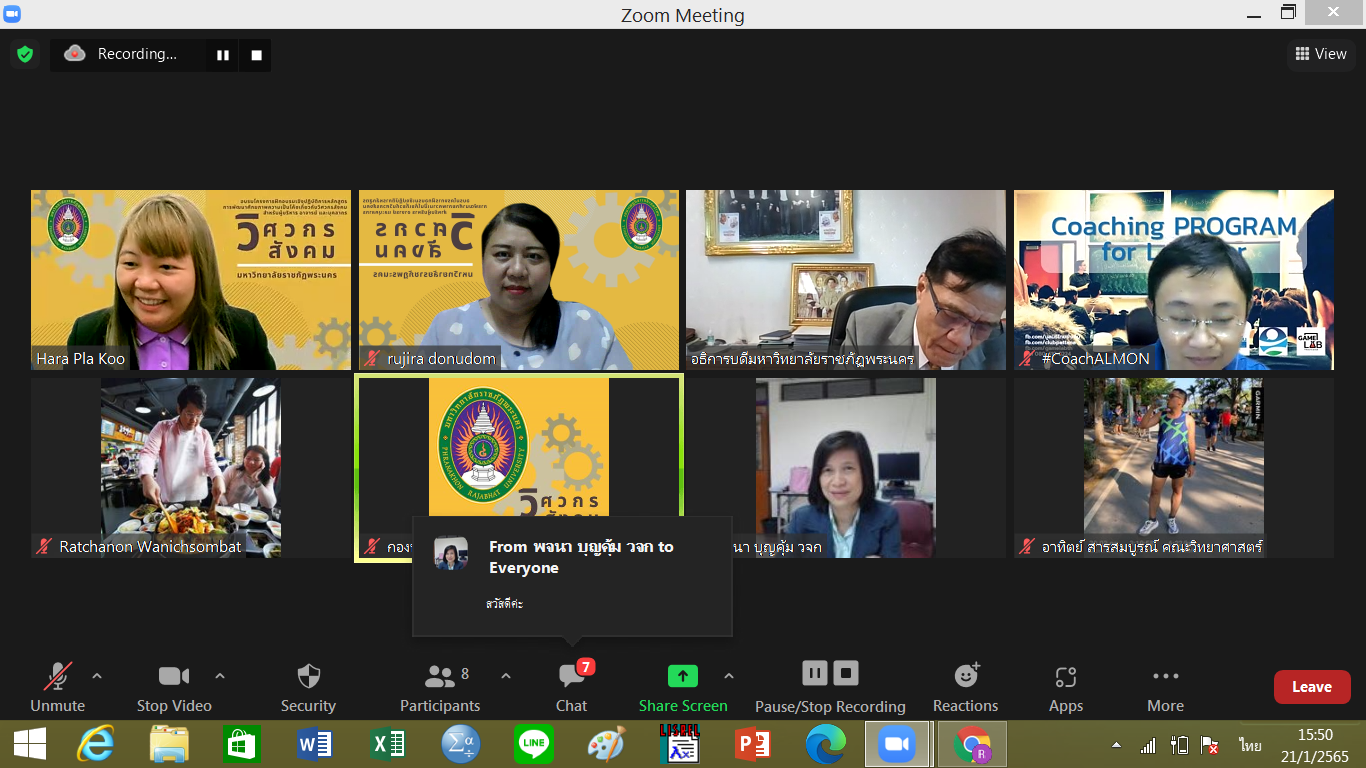Open the Windows Store taskbar icon
Image resolution: width=1366 pixels, height=768 pixels.
(x=242, y=745)
